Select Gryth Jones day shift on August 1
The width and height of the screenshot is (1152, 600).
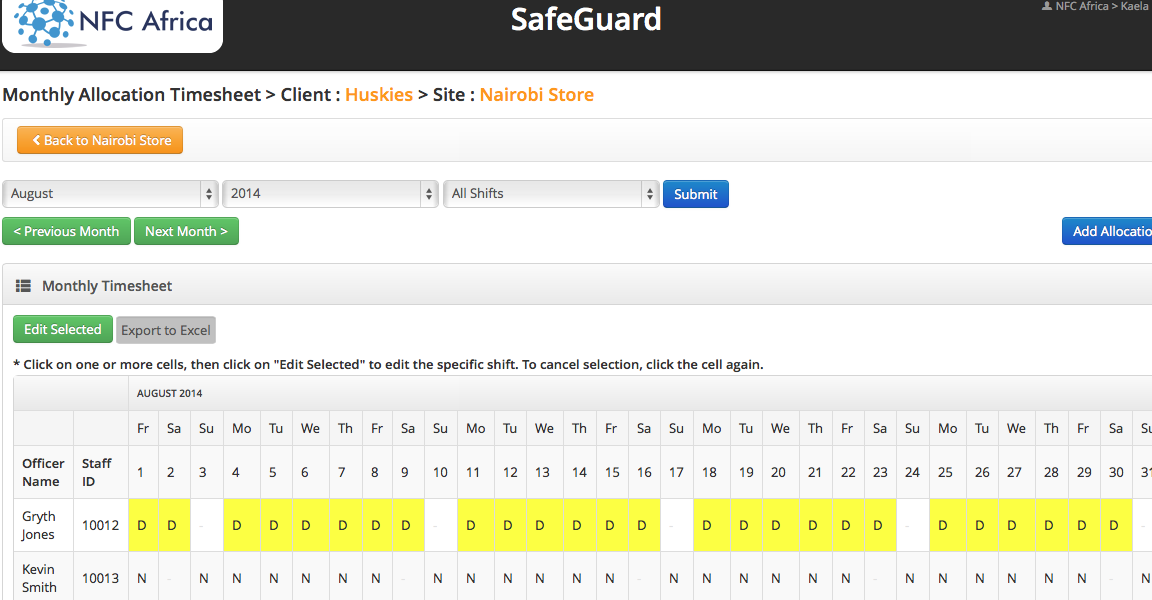click(x=143, y=525)
